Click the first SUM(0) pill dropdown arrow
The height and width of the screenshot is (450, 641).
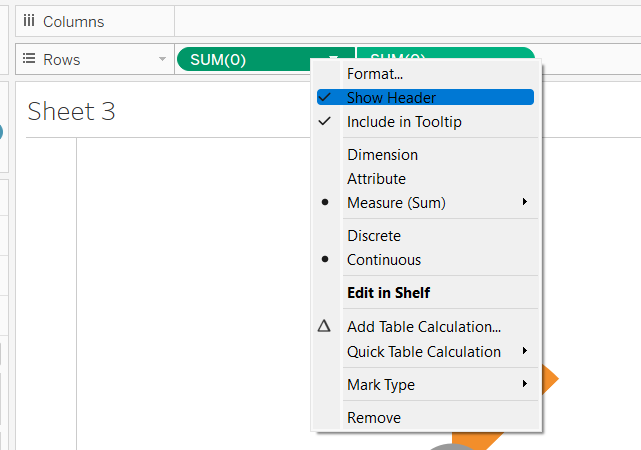(333, 60)
